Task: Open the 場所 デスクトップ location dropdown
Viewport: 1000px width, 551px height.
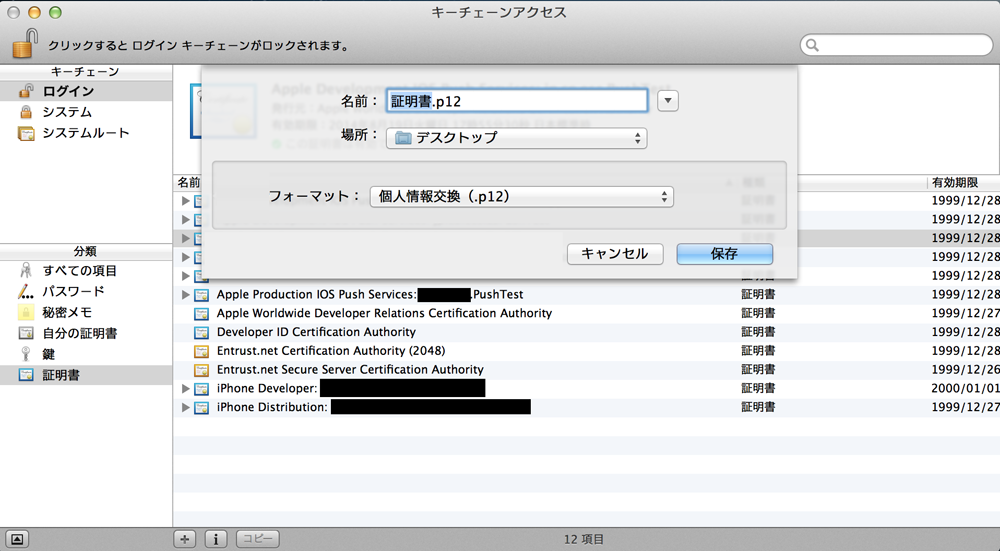Action: 517,138
